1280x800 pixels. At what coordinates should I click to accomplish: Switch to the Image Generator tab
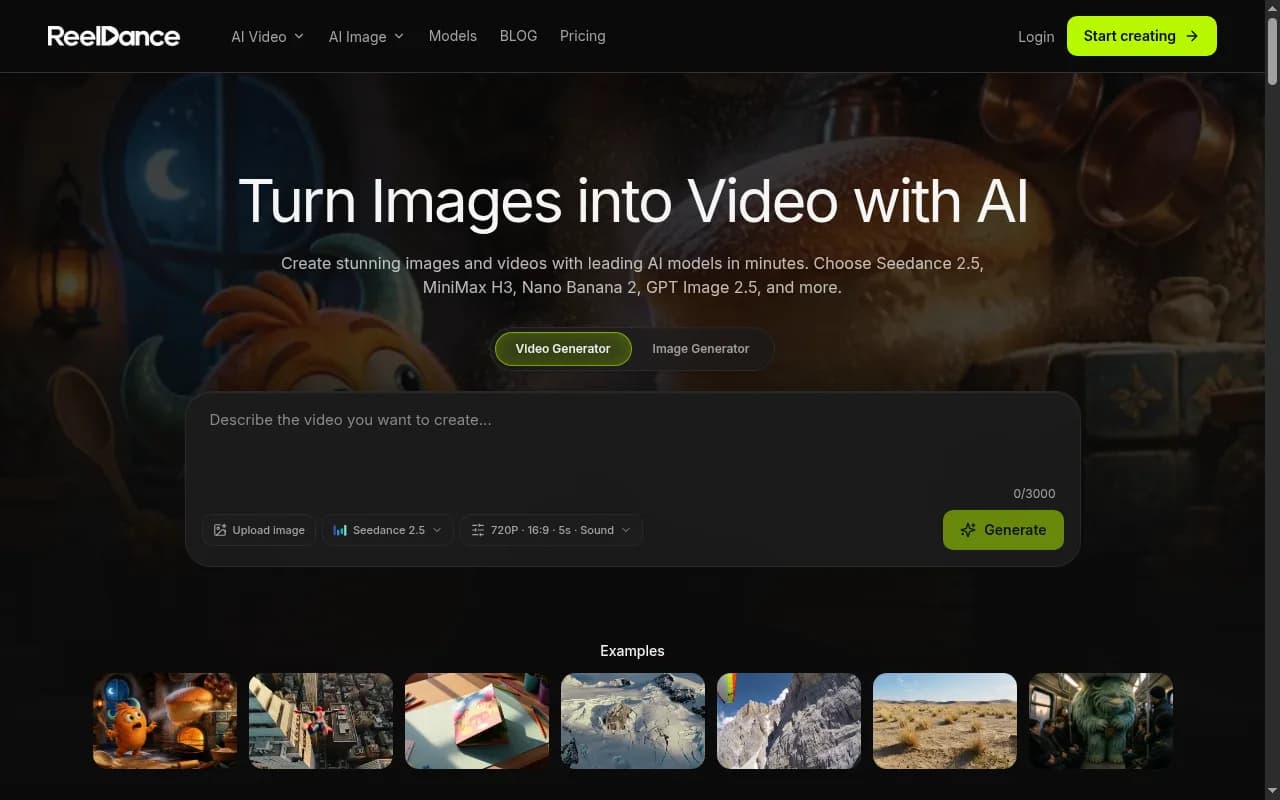[x=701, y=349]
